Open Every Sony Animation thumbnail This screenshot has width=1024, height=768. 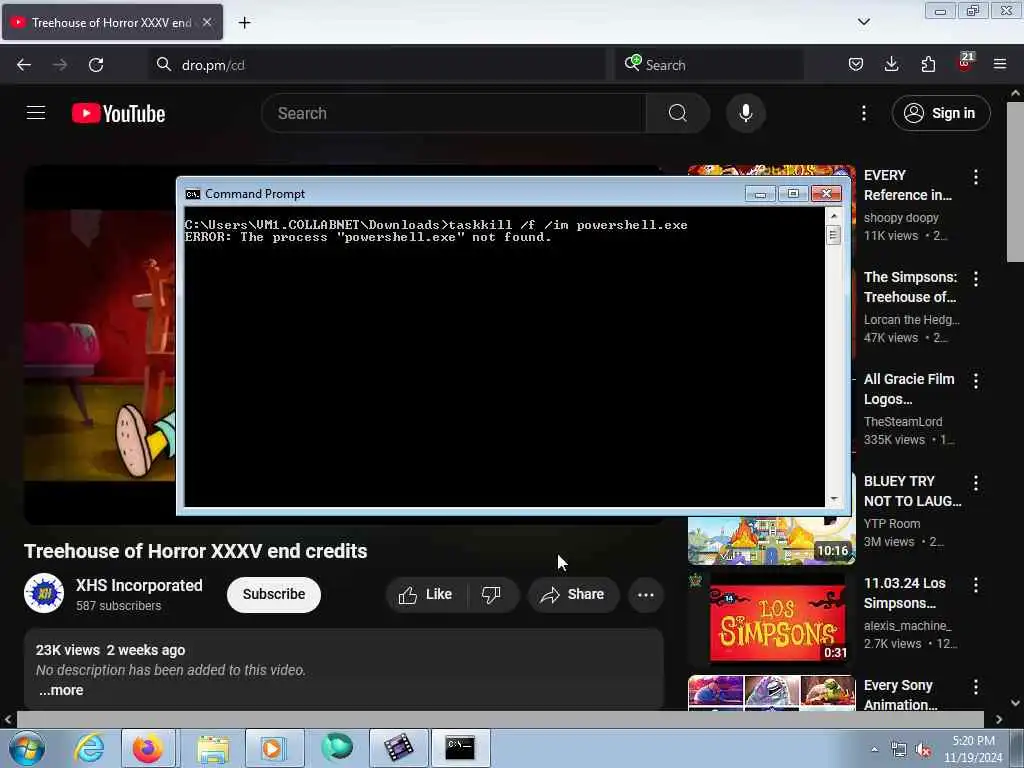(x=771, y=692)
